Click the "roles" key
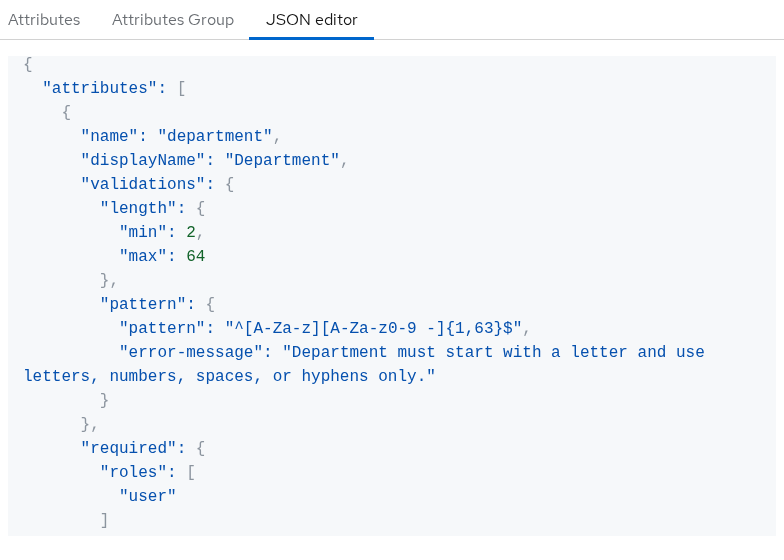784x560 pixels. (134, 472)
